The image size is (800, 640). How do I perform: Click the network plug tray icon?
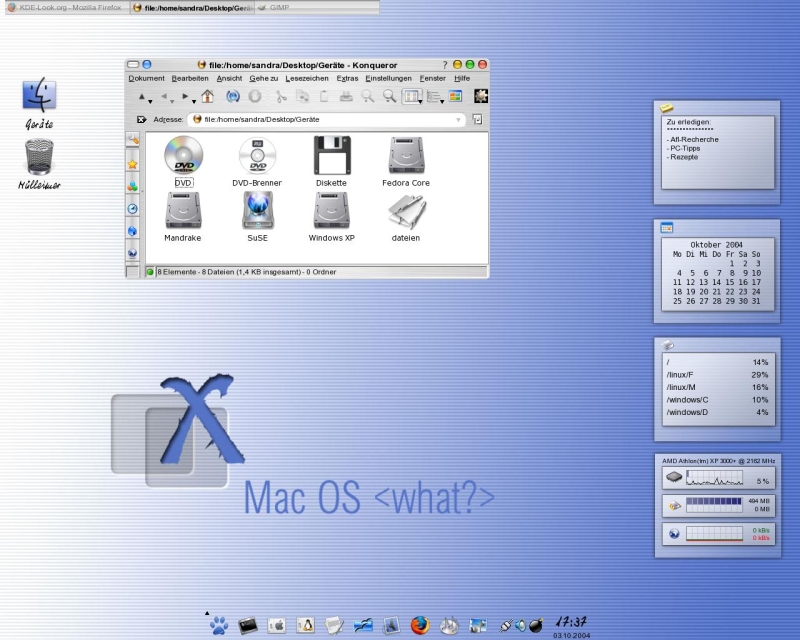[506, 625]
